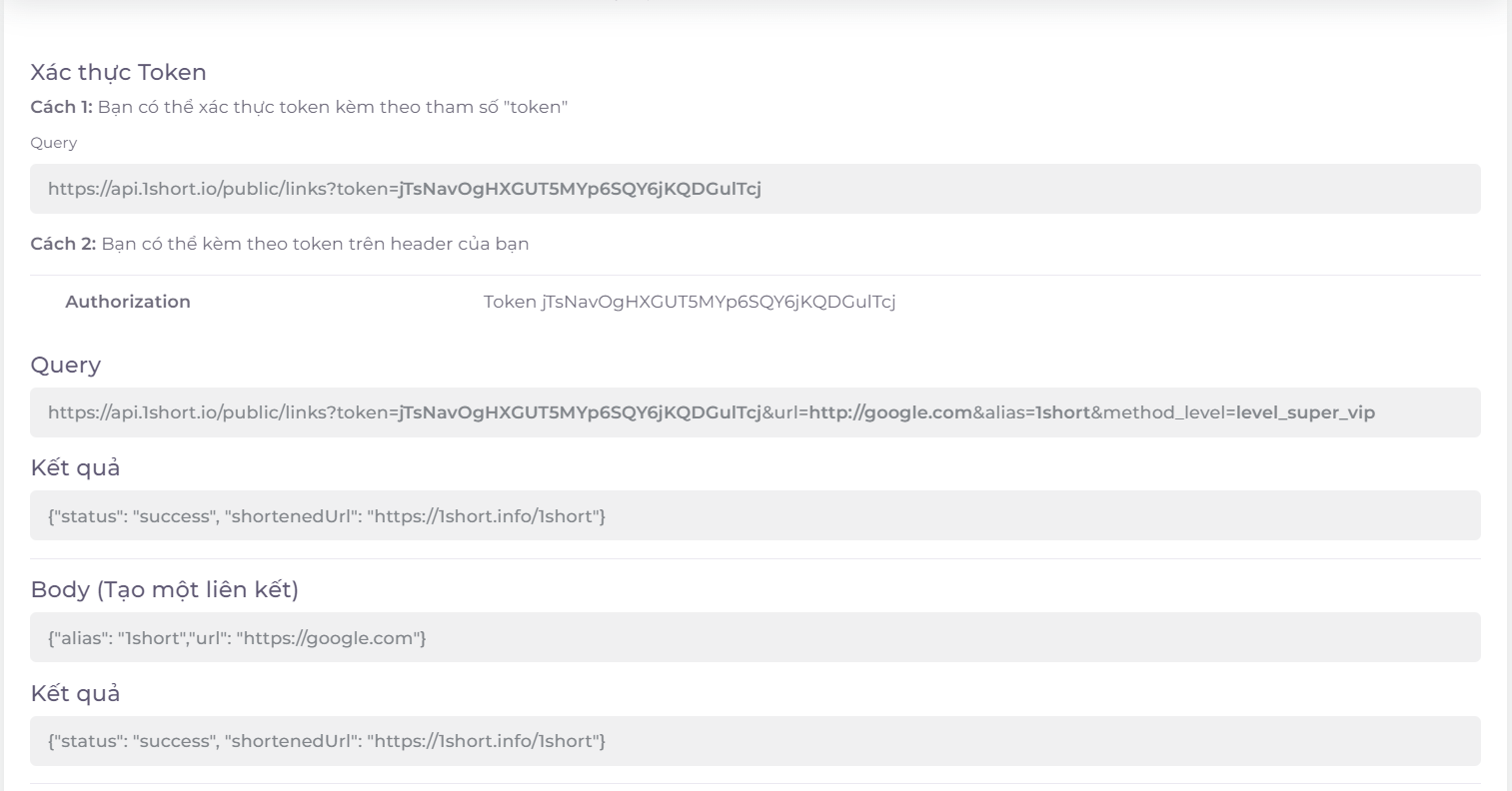1512x791 pixels.
Task: Click the first "Kết quả" heading
Action: point(75,467)
